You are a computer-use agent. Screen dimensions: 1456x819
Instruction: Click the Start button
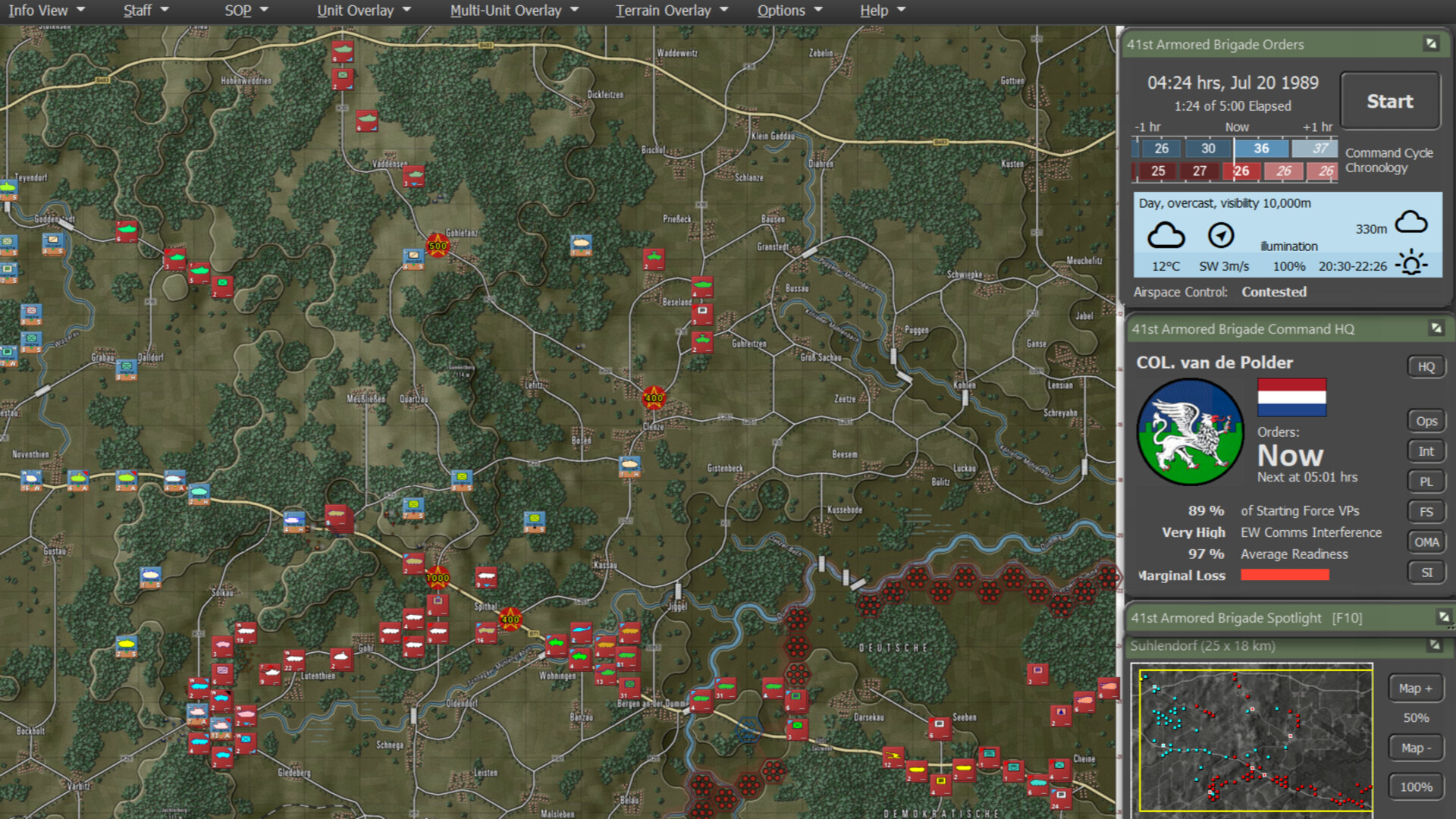(1390, 101)
